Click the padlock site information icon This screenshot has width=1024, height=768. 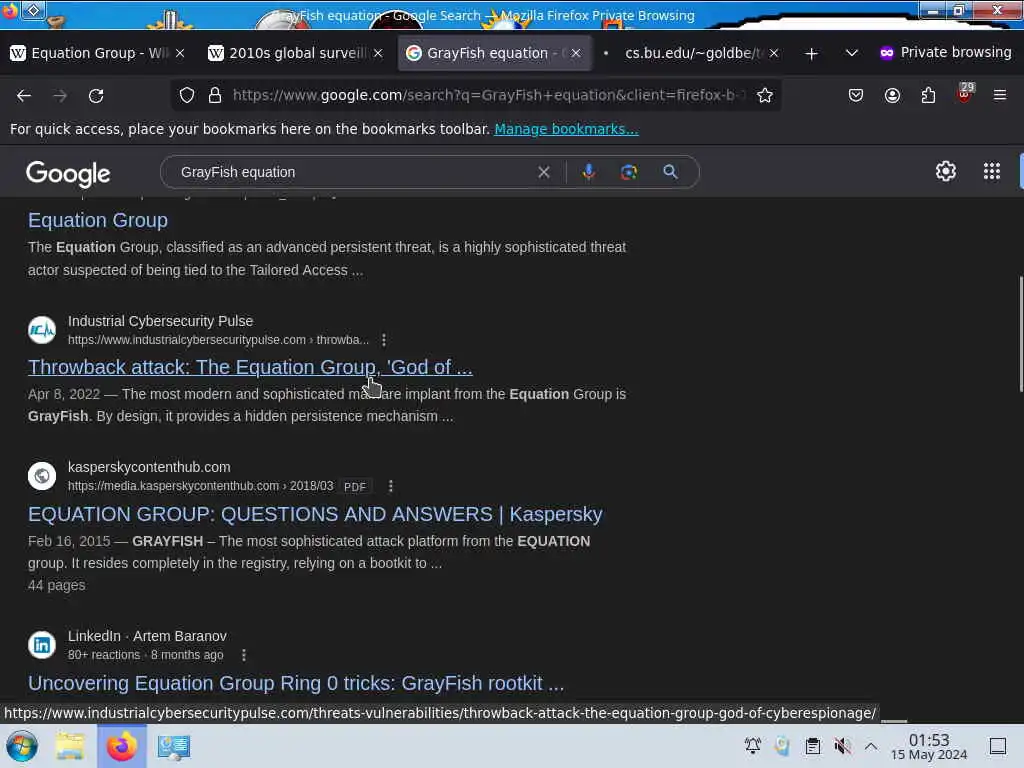pos(215,95)
